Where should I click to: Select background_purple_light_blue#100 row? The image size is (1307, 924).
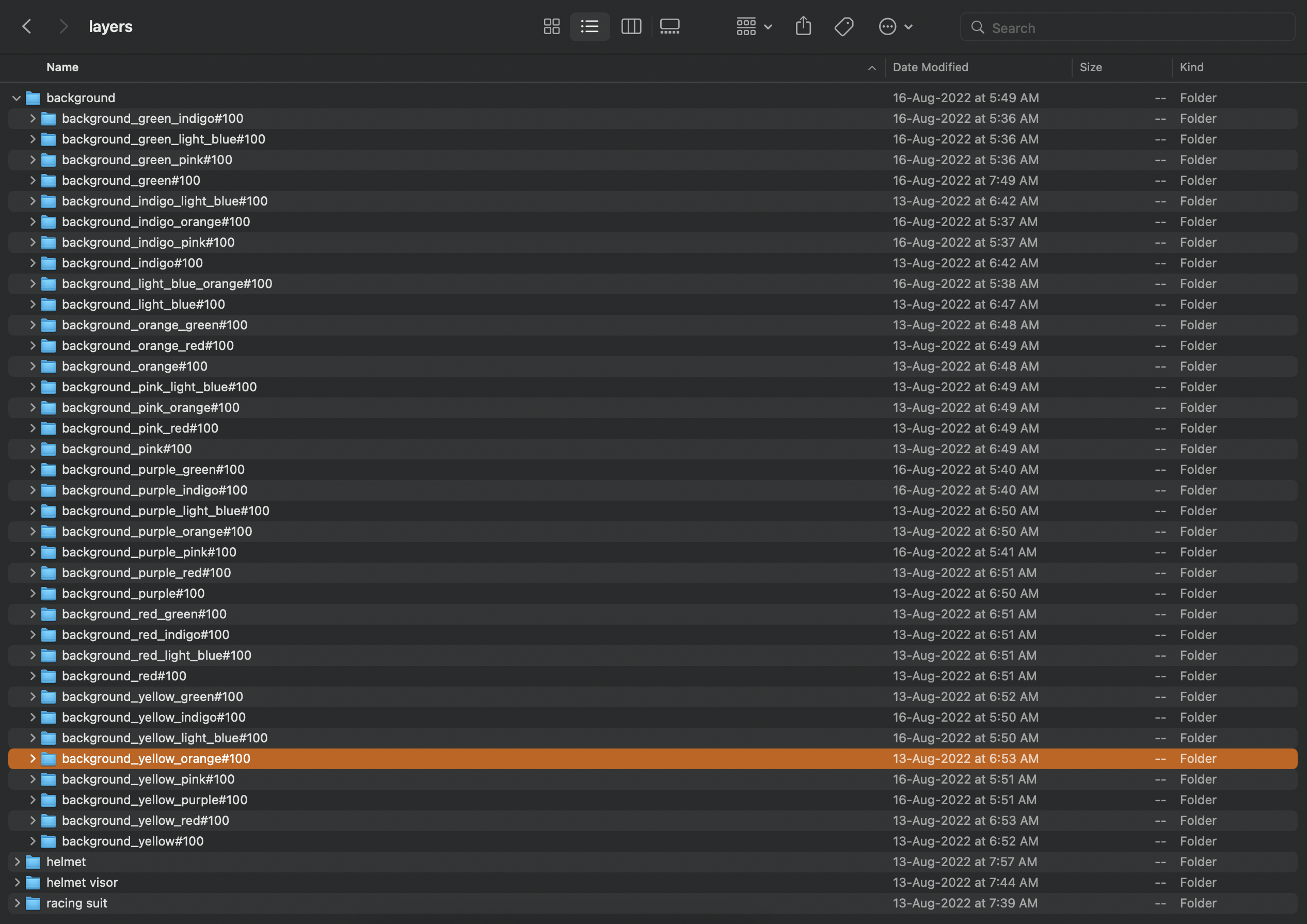[x=653, y=511]
